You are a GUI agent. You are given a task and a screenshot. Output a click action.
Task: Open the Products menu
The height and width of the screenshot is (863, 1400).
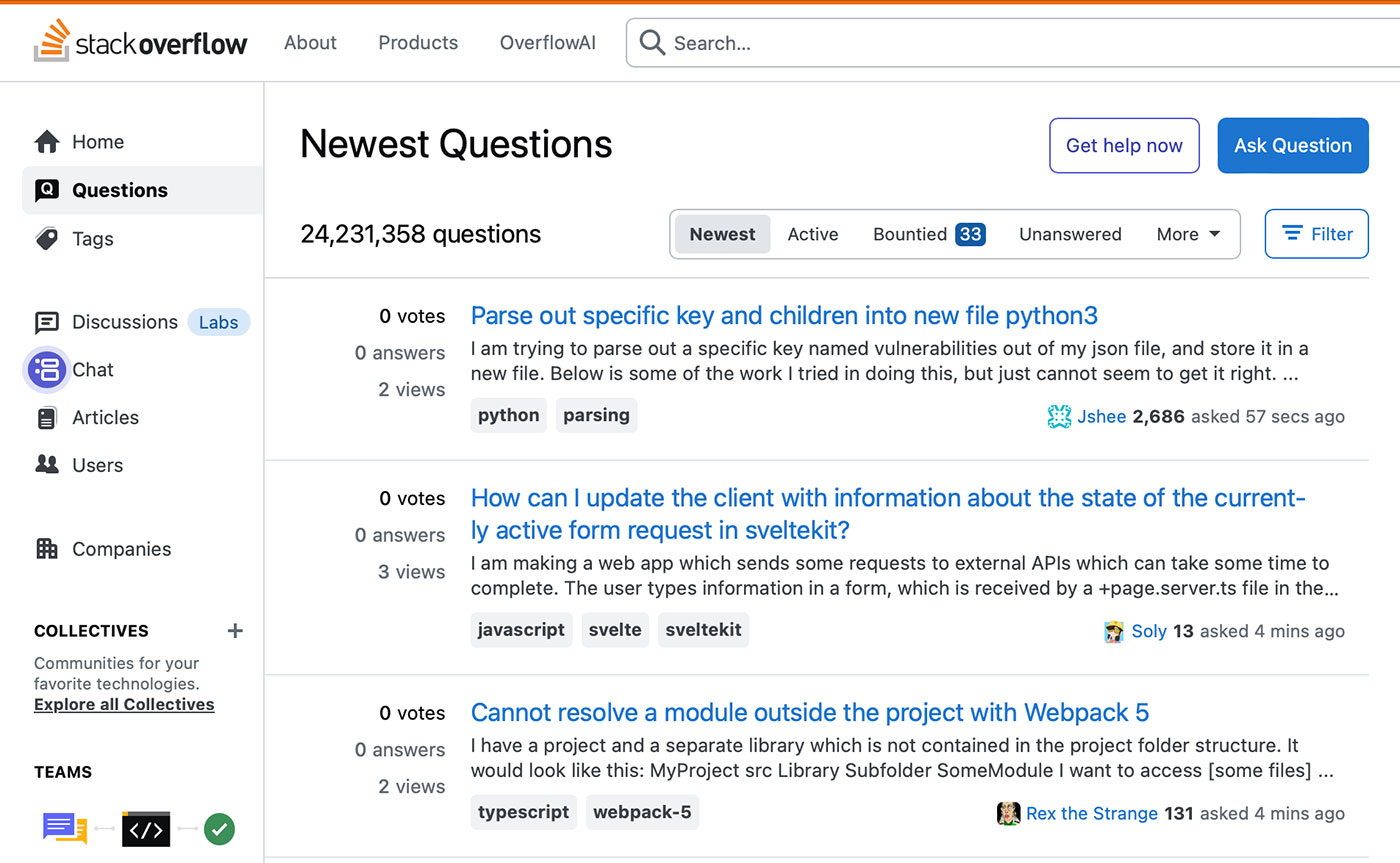click(x=418, y=42)
